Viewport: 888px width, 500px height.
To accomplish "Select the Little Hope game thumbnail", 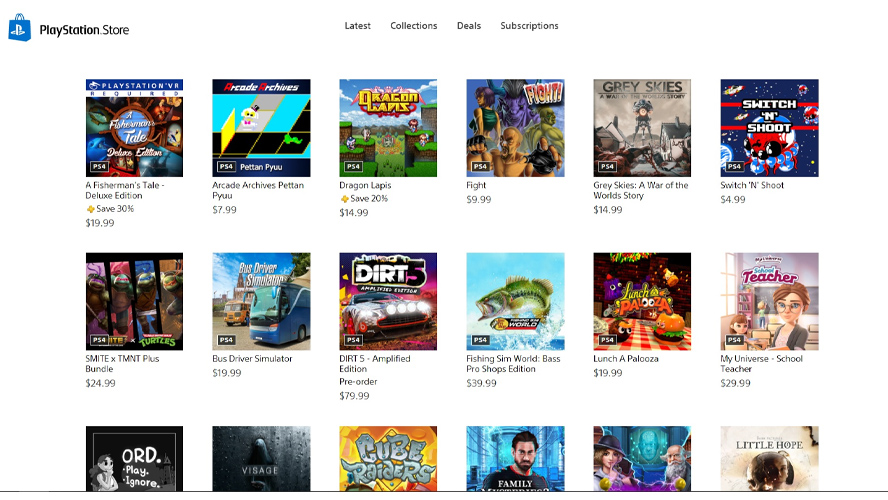I will (769, 459).
